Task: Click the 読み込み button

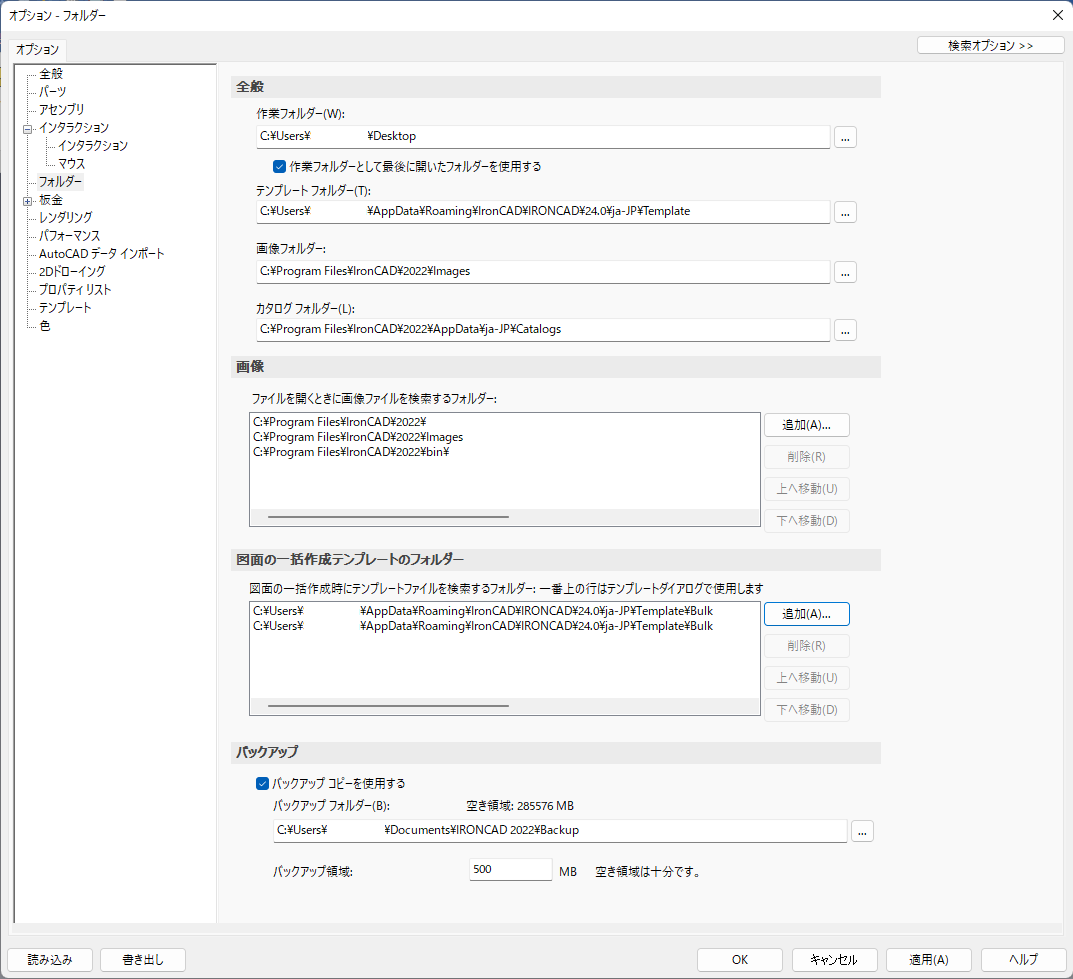Action: [50, 959]
